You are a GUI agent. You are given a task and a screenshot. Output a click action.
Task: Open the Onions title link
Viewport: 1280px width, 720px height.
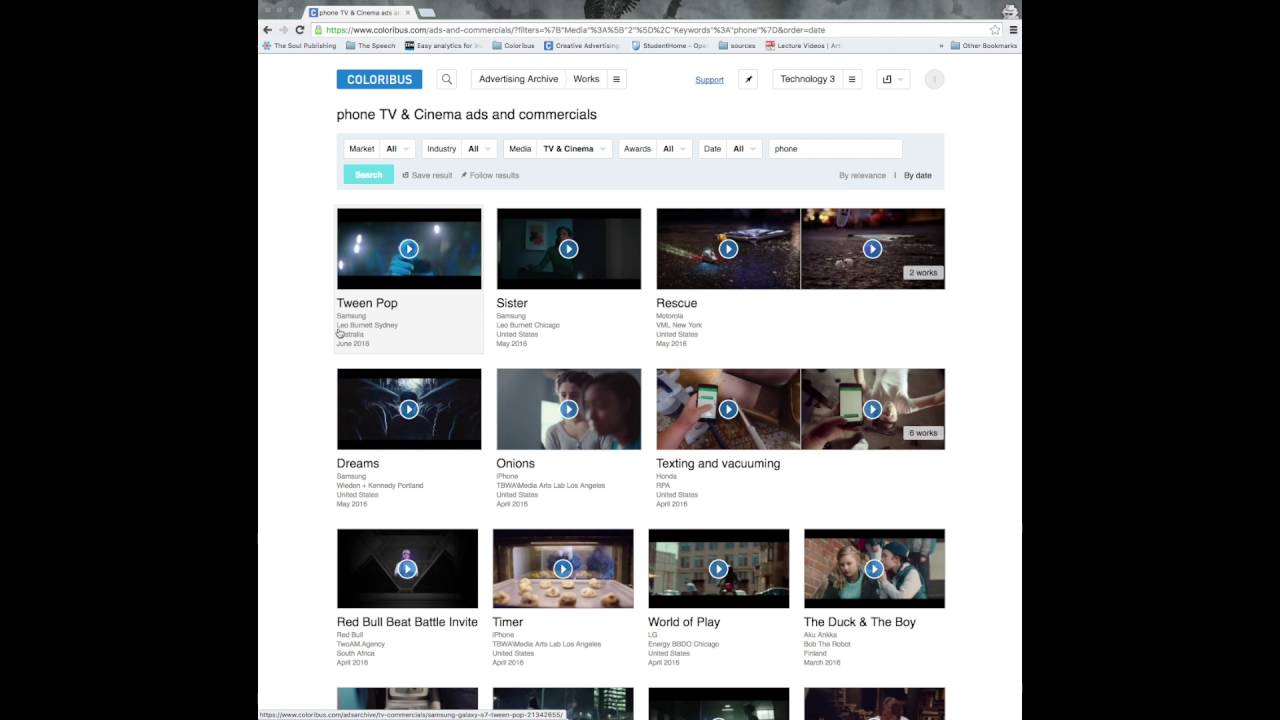[516, 463]
